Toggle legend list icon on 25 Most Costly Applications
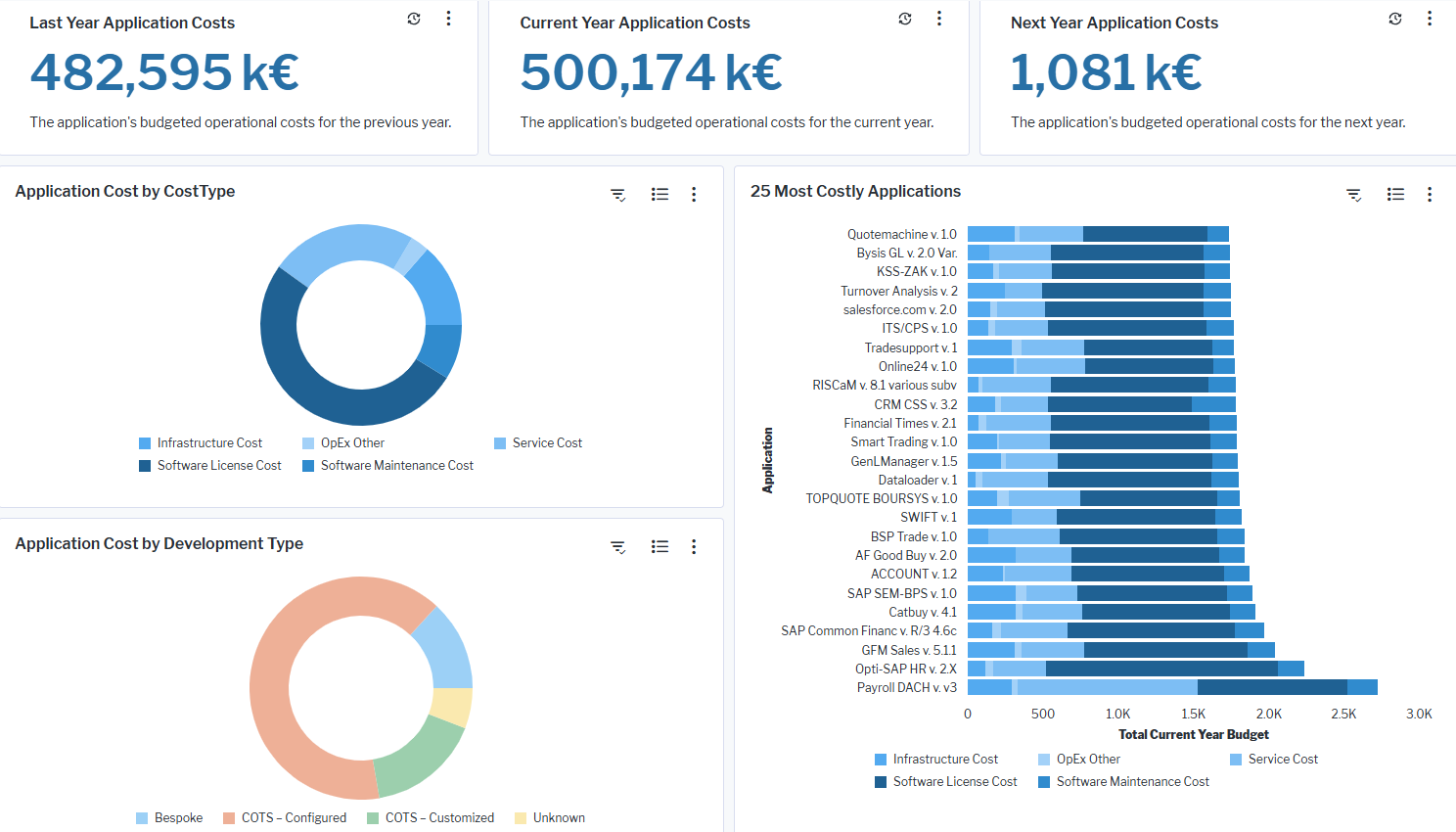The image size is (1456, 832). click(x=1396, y=195)
